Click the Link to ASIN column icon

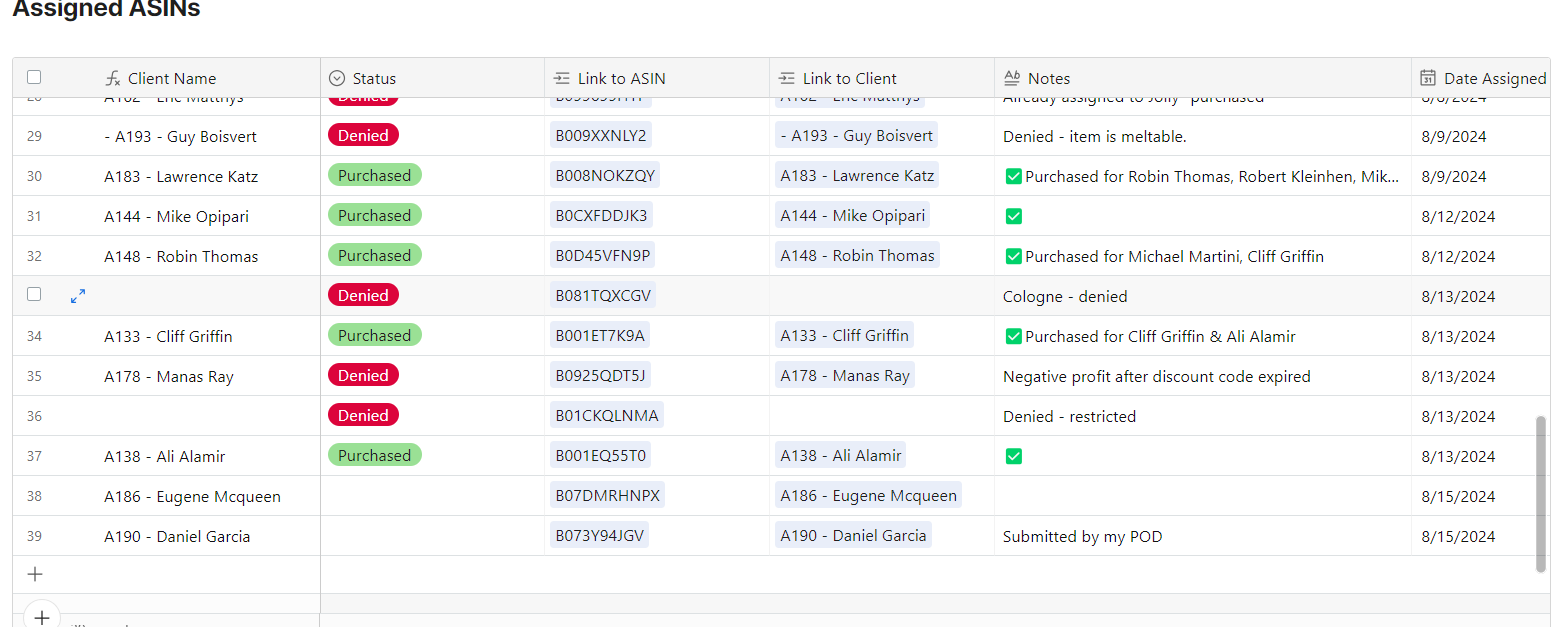(562, 79)
